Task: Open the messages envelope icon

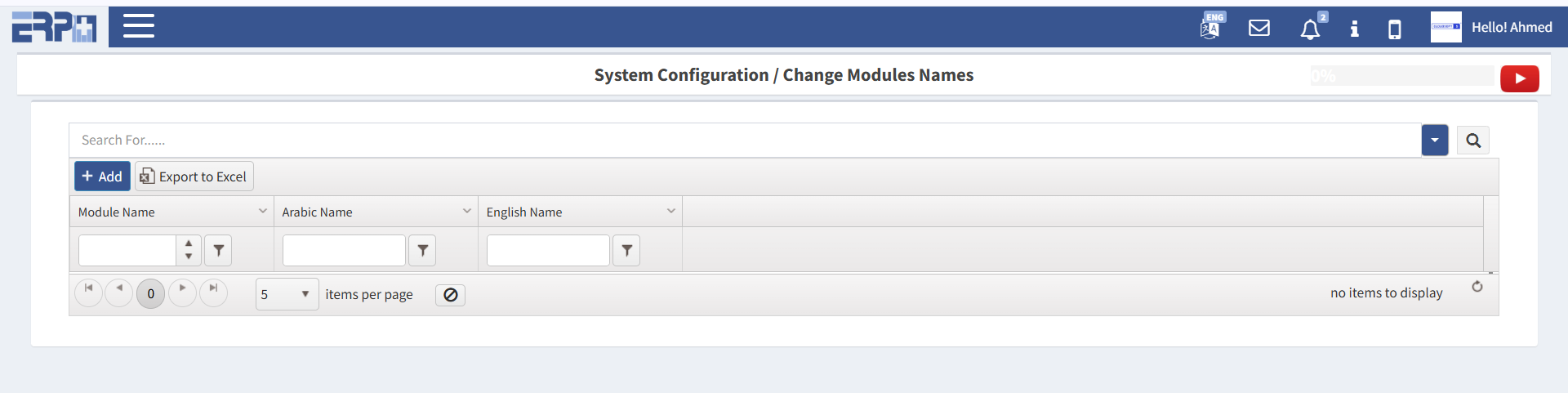Action: point(1259,28)
